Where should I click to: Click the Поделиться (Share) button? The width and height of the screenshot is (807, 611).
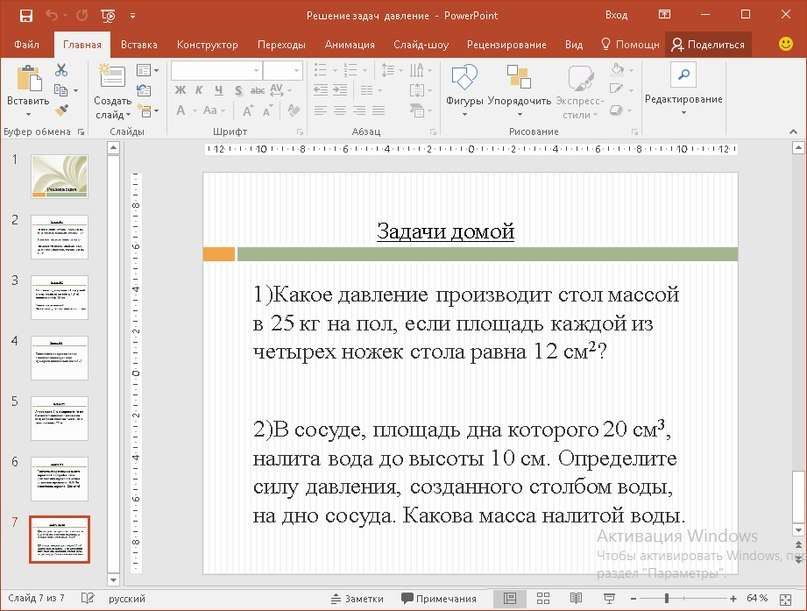[707, 45]
